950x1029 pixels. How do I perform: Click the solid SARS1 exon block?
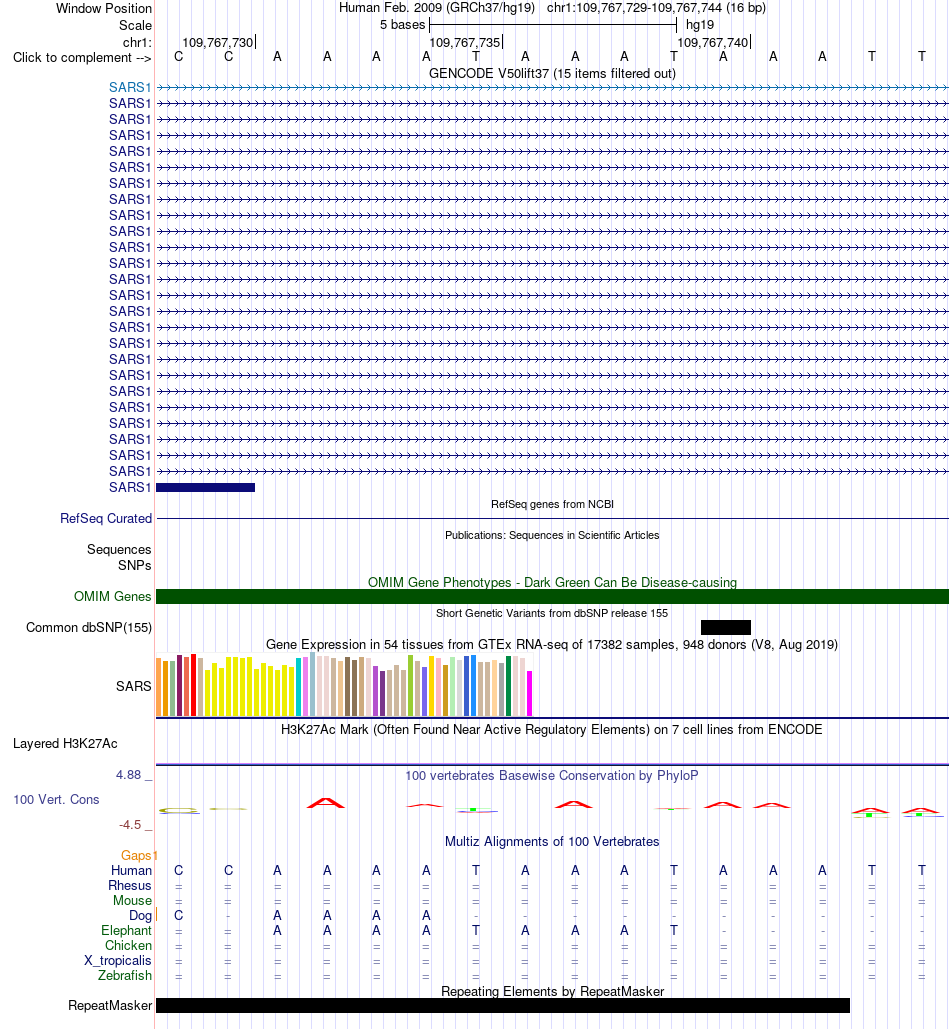tap(205, 488)
